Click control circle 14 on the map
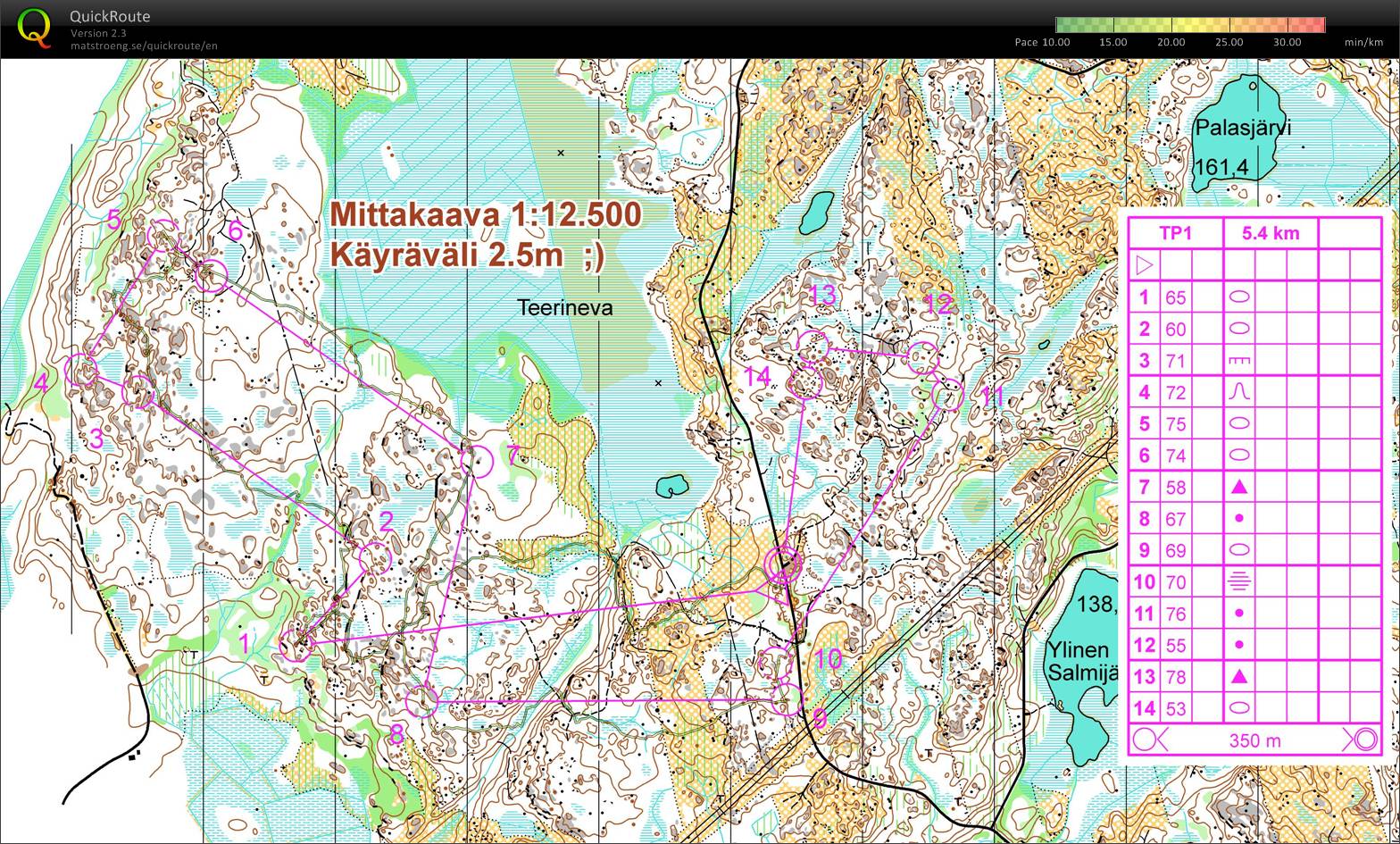The height and width of the screenshot is (844, 1400). pos(805,384)
